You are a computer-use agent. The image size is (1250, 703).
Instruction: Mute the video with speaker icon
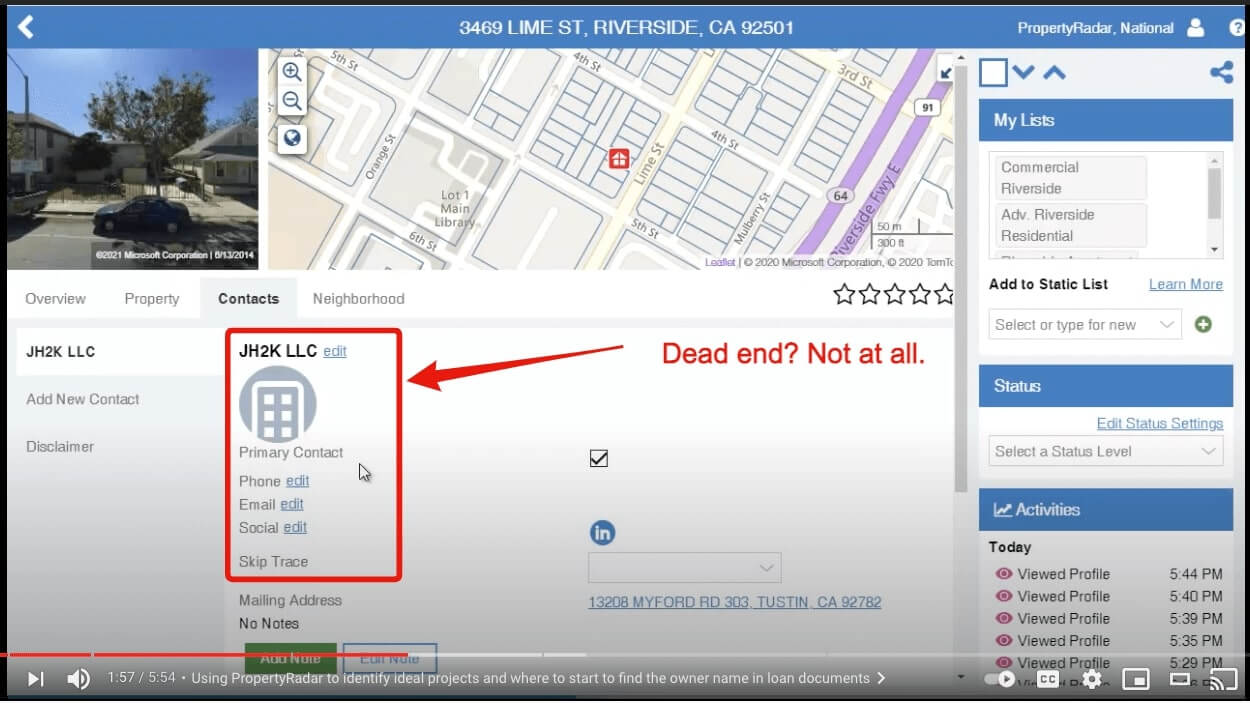coord(78,679)
